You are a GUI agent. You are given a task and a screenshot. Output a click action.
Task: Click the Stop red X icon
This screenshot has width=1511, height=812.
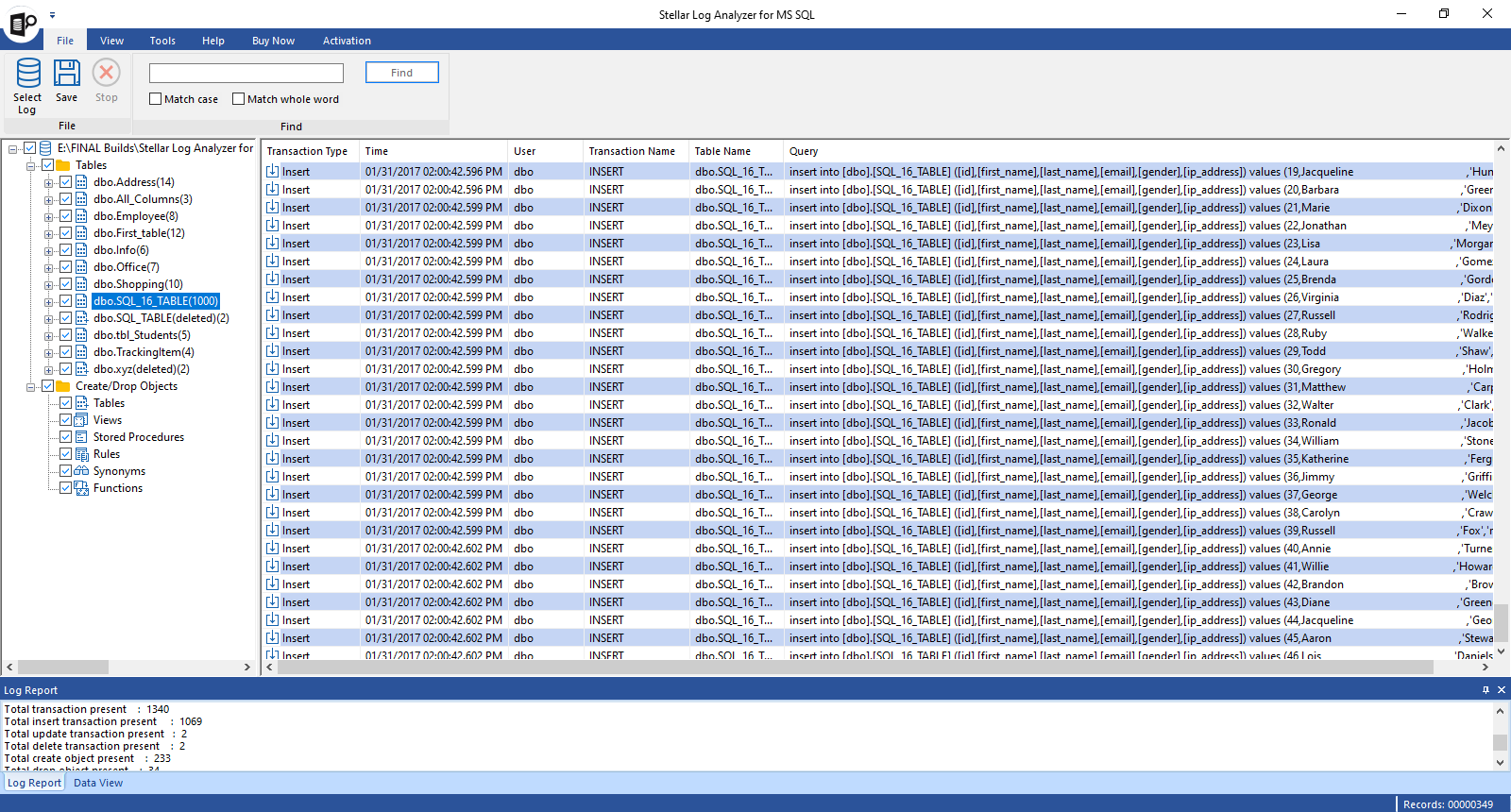(106, 73)
